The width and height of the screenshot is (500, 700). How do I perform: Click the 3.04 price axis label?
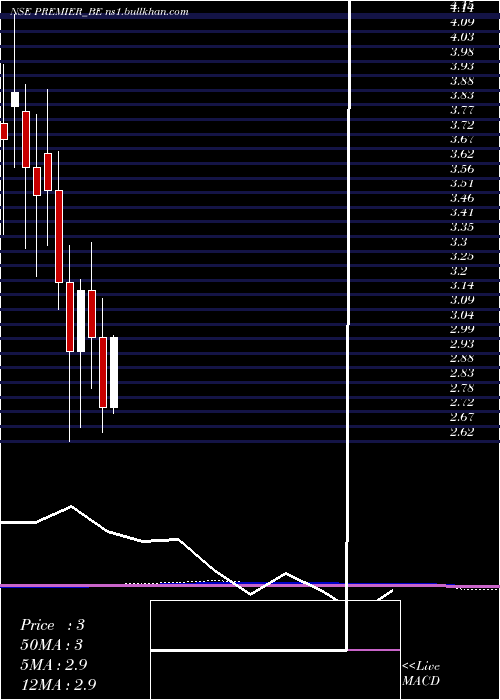(462, 315)
